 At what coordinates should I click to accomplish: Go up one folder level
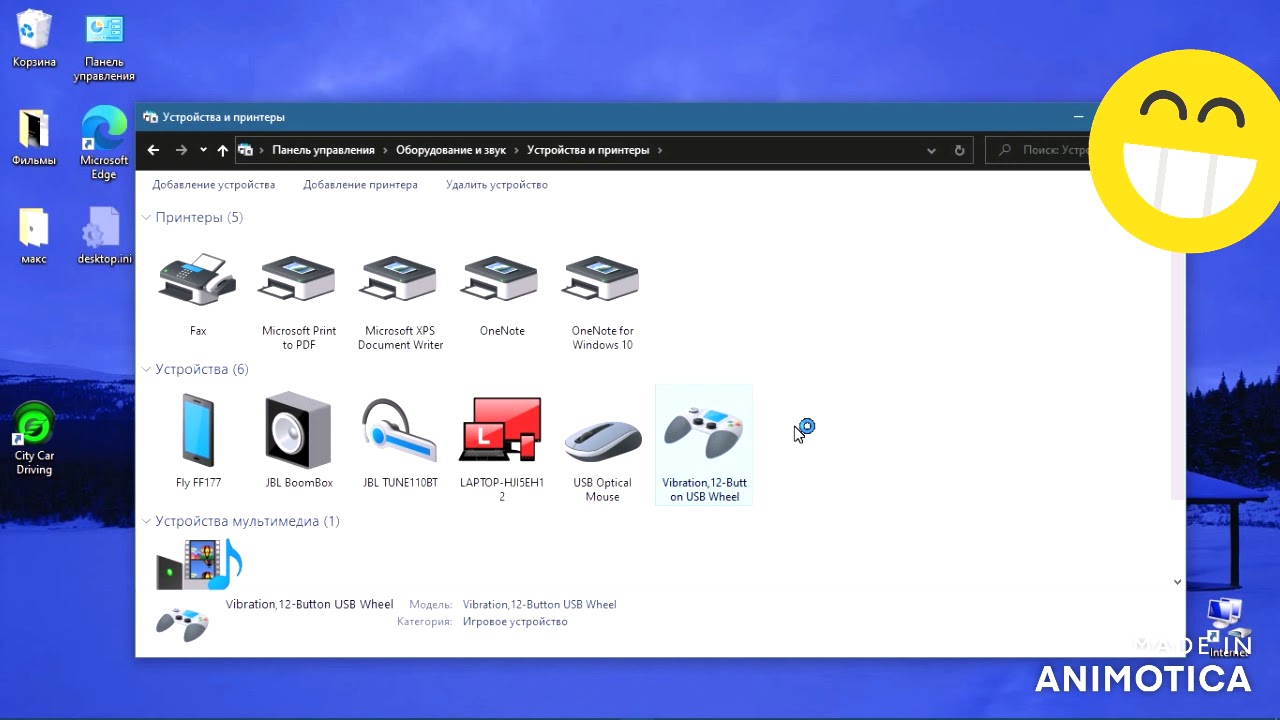point(222,150)
